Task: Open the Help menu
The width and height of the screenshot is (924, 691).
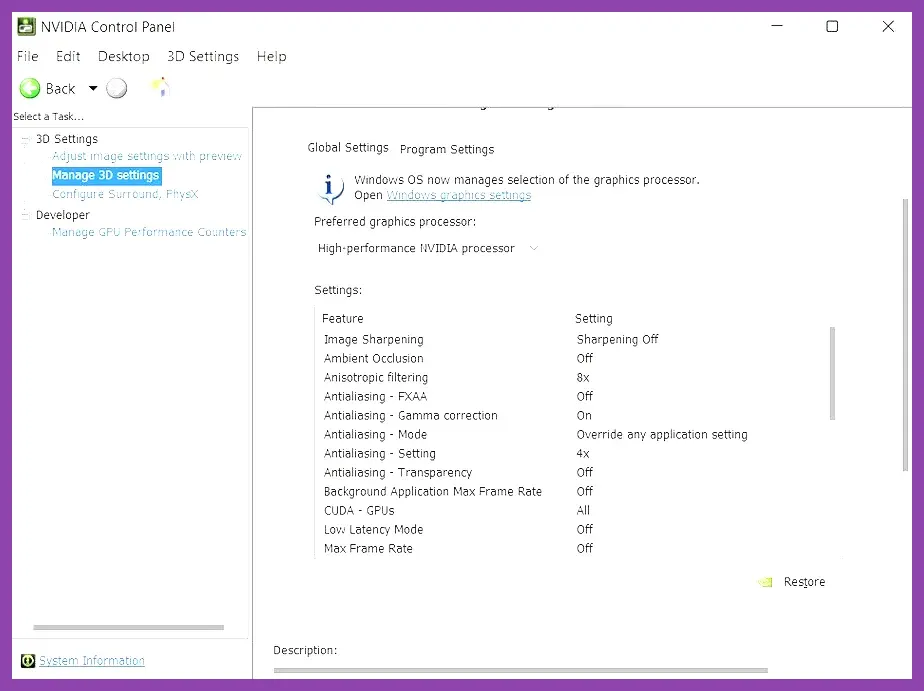Action: [271, 56]
